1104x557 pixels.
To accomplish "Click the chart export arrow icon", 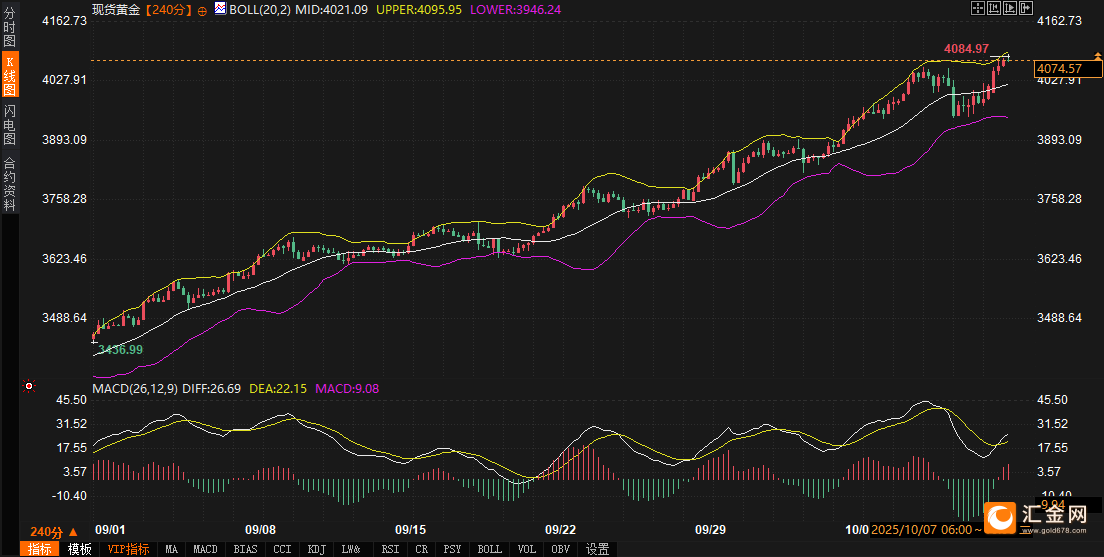I will click(1025, 8).
